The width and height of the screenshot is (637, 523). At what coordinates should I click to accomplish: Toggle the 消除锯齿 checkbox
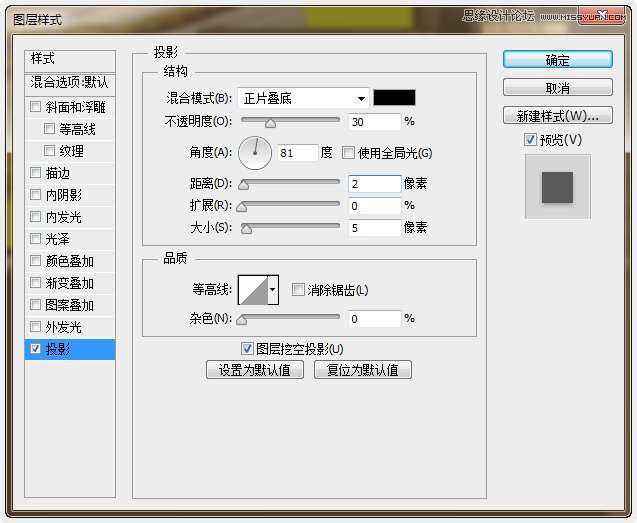[298, 290]
